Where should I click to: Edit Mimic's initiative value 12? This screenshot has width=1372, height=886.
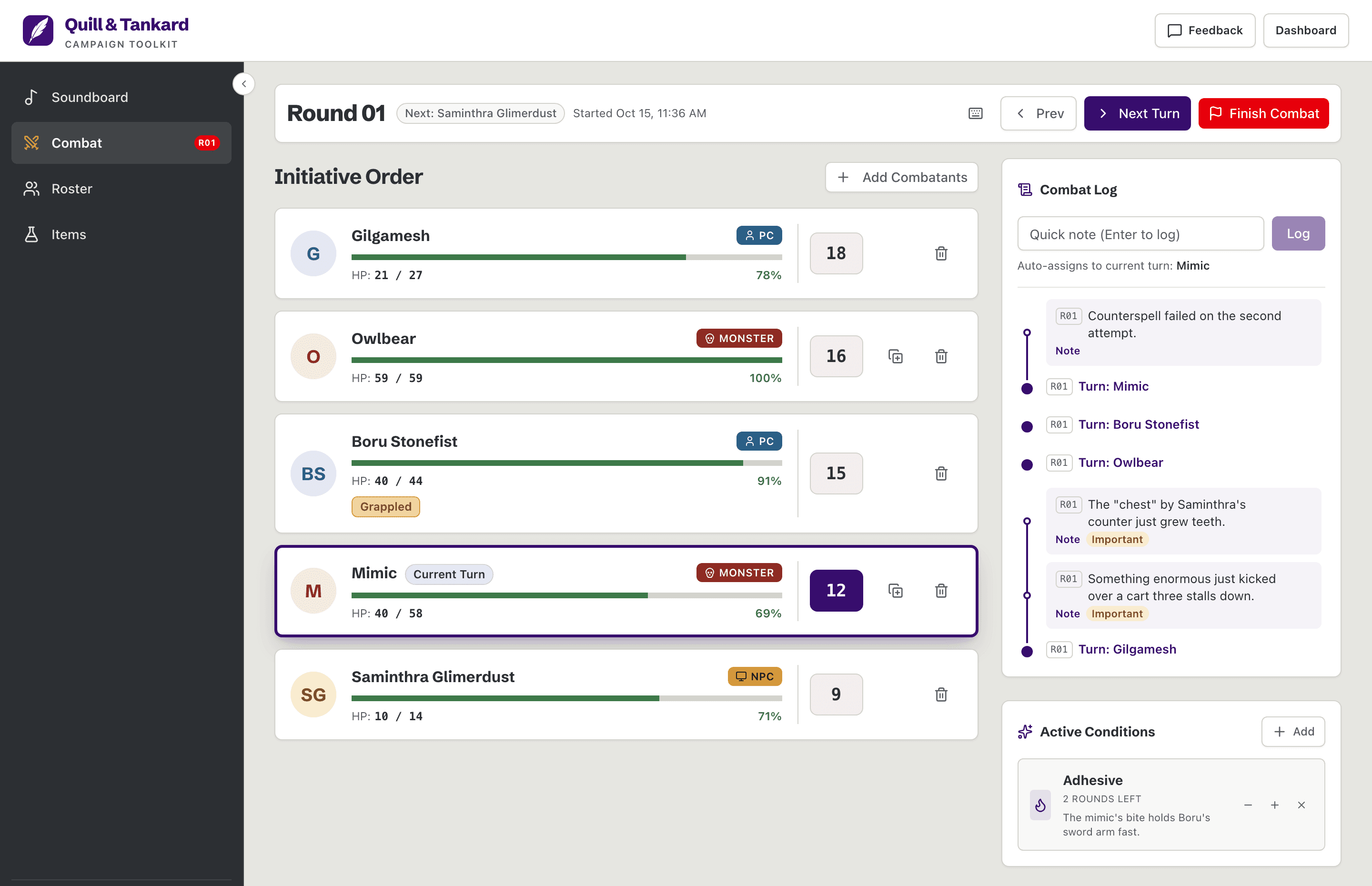[836, 590]
